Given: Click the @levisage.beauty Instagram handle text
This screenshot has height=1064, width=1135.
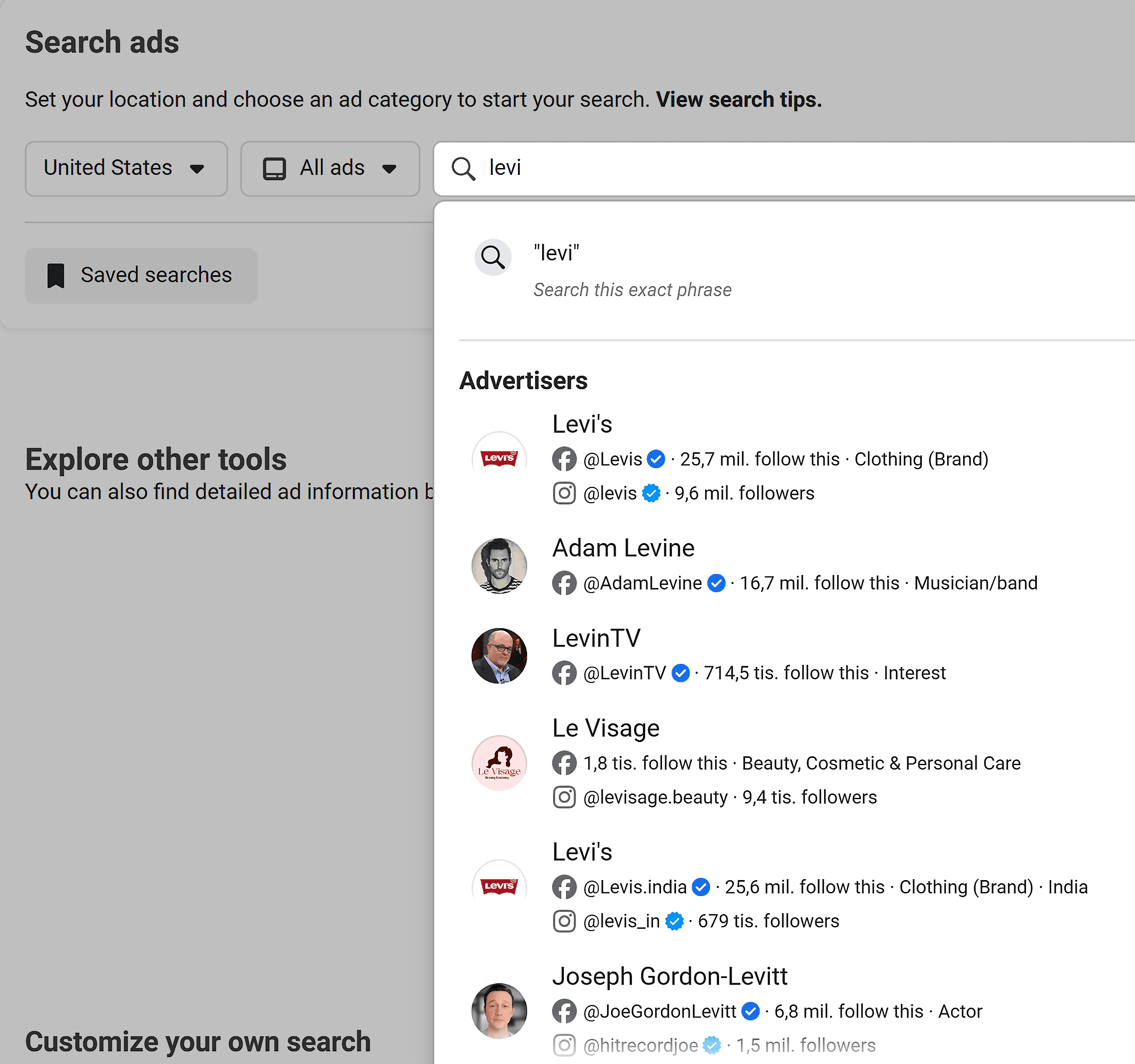Looking at the screenshot, I should 656,797.
